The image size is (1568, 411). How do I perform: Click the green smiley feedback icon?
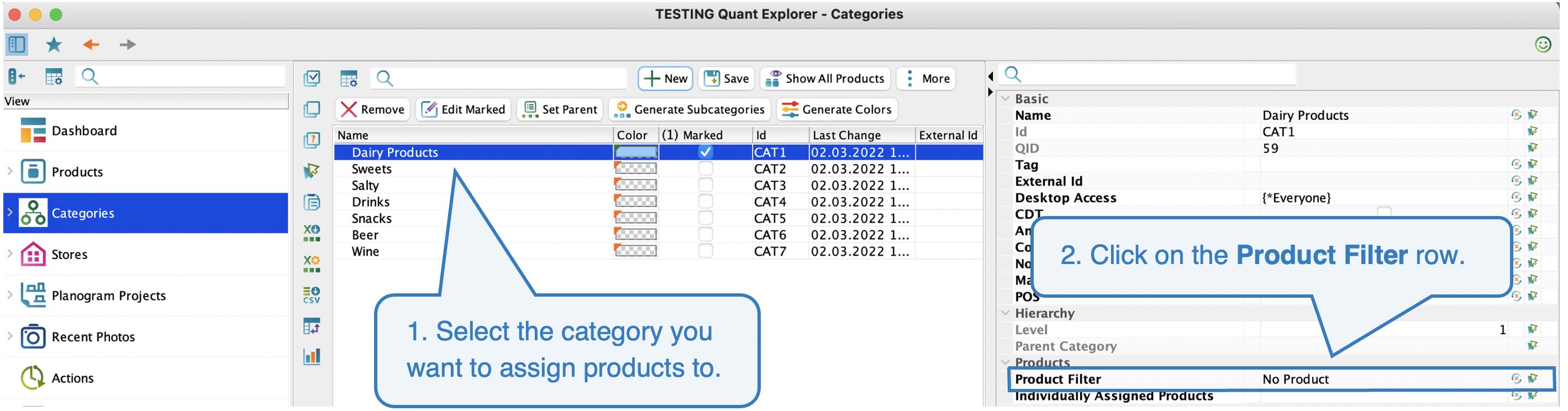(1543, 44)
